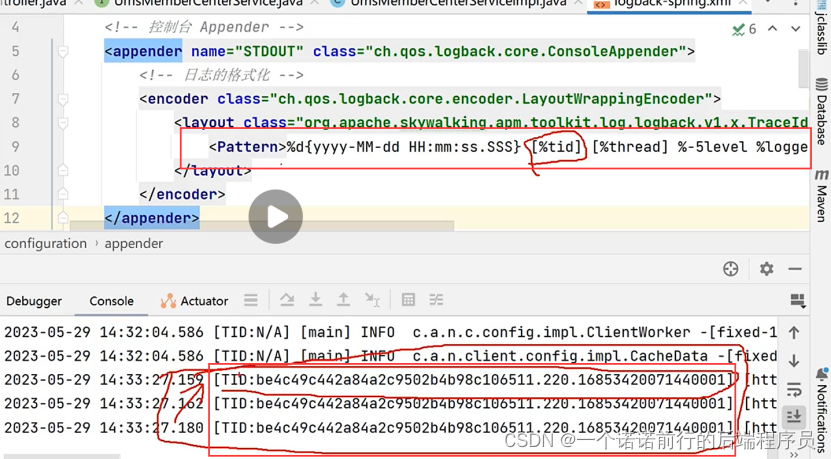Click fold marker at closing encoder line 11
Screen dimensions: 831x459
[x=63, y=194]
